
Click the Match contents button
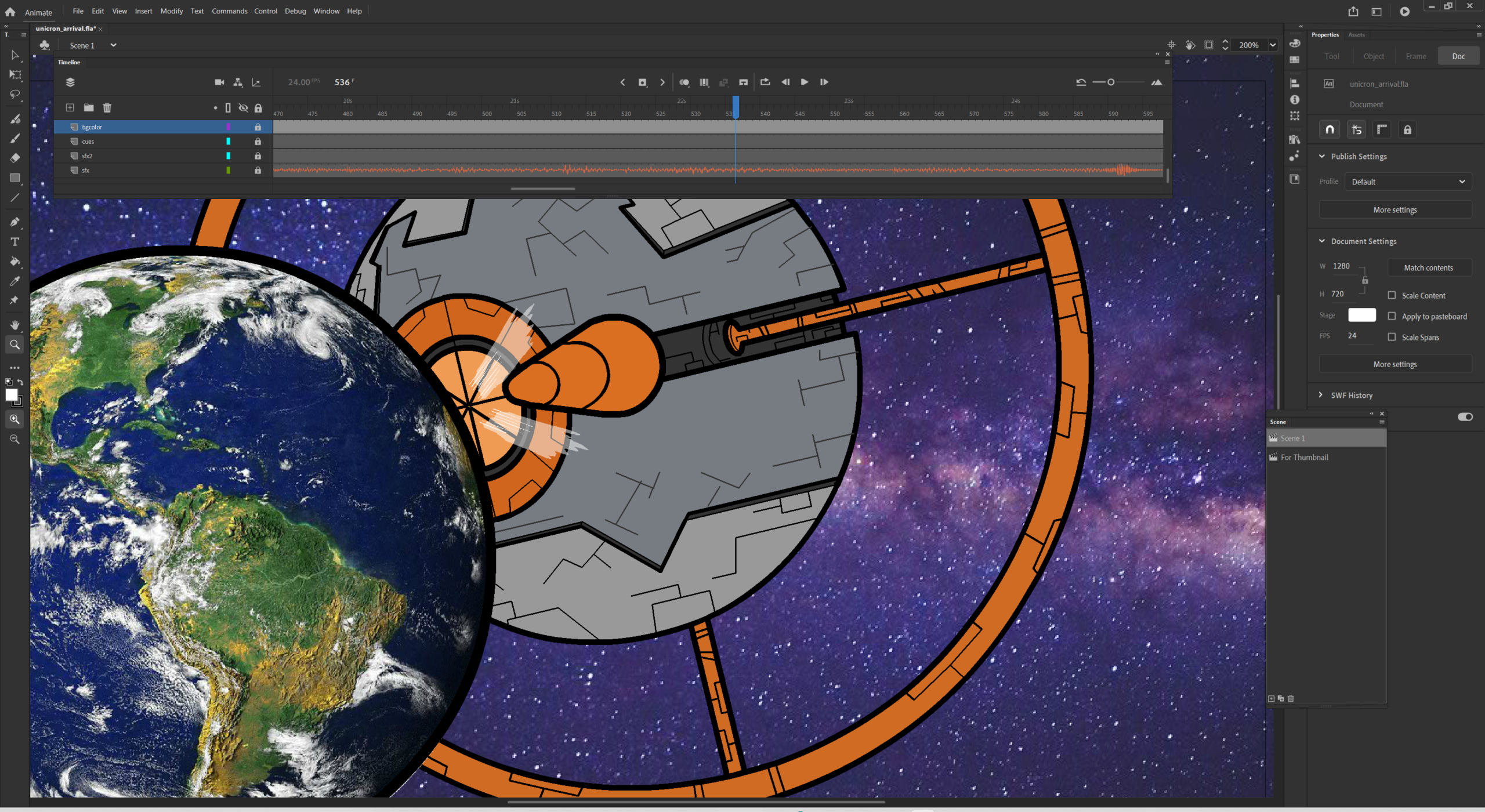coord(1429,267)
